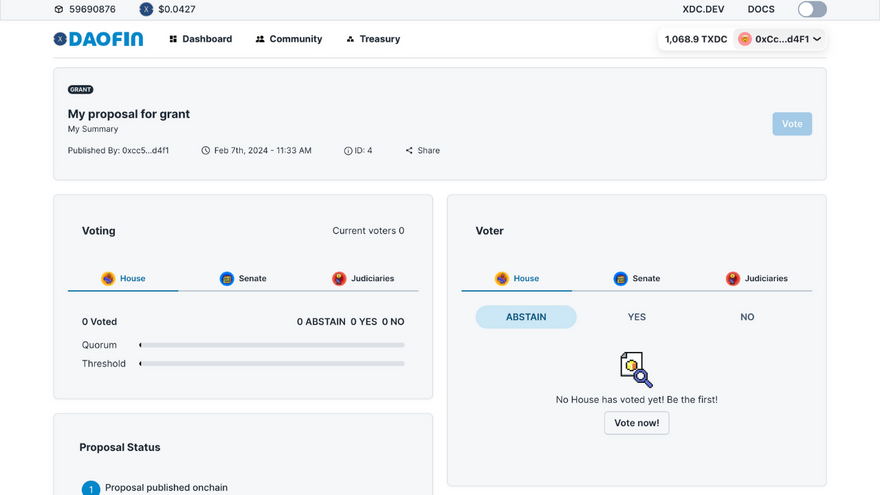
Task: Click the wallet avatar icon
Action: click(744, 39)
